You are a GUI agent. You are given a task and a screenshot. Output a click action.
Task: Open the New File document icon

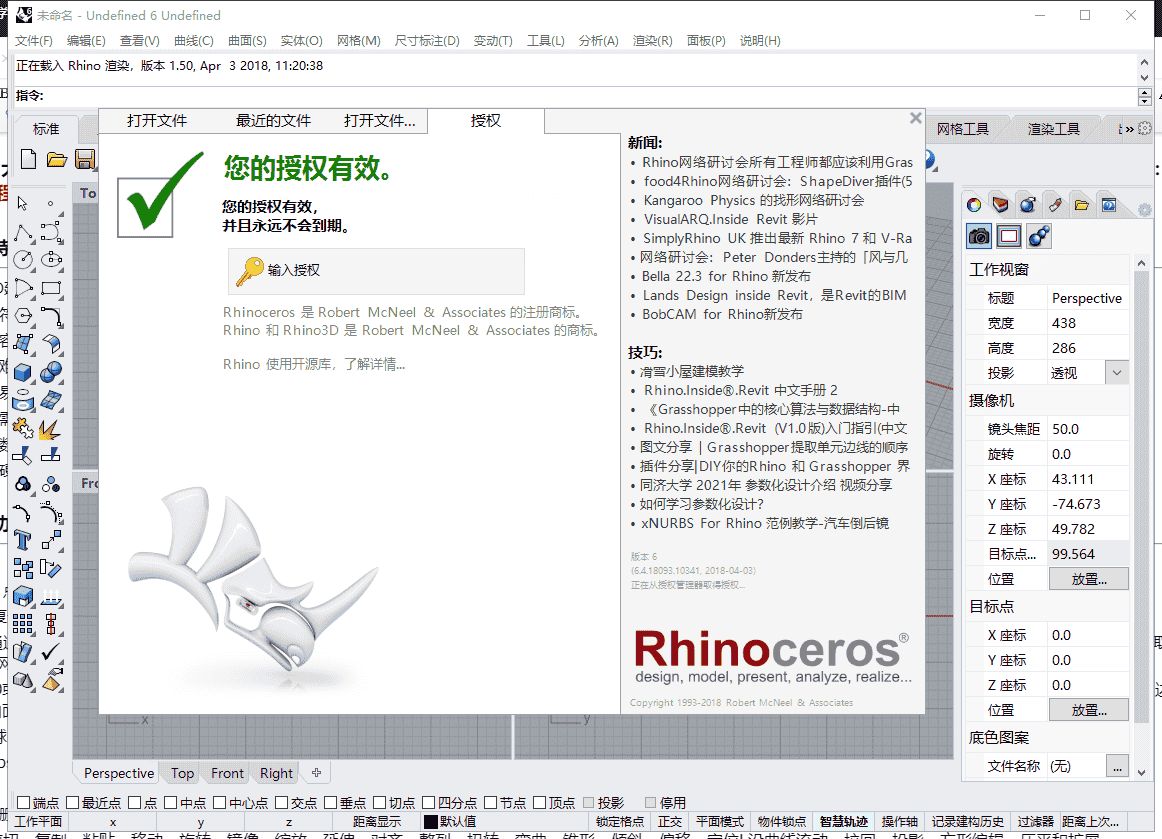(x=28, y=158)
